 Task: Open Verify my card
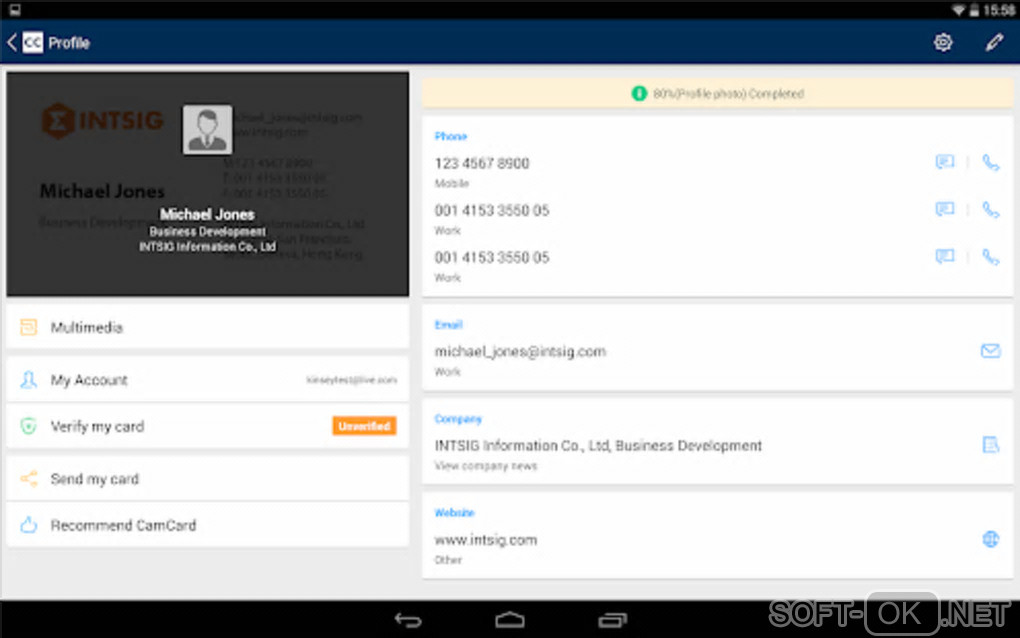click(208, 426)
